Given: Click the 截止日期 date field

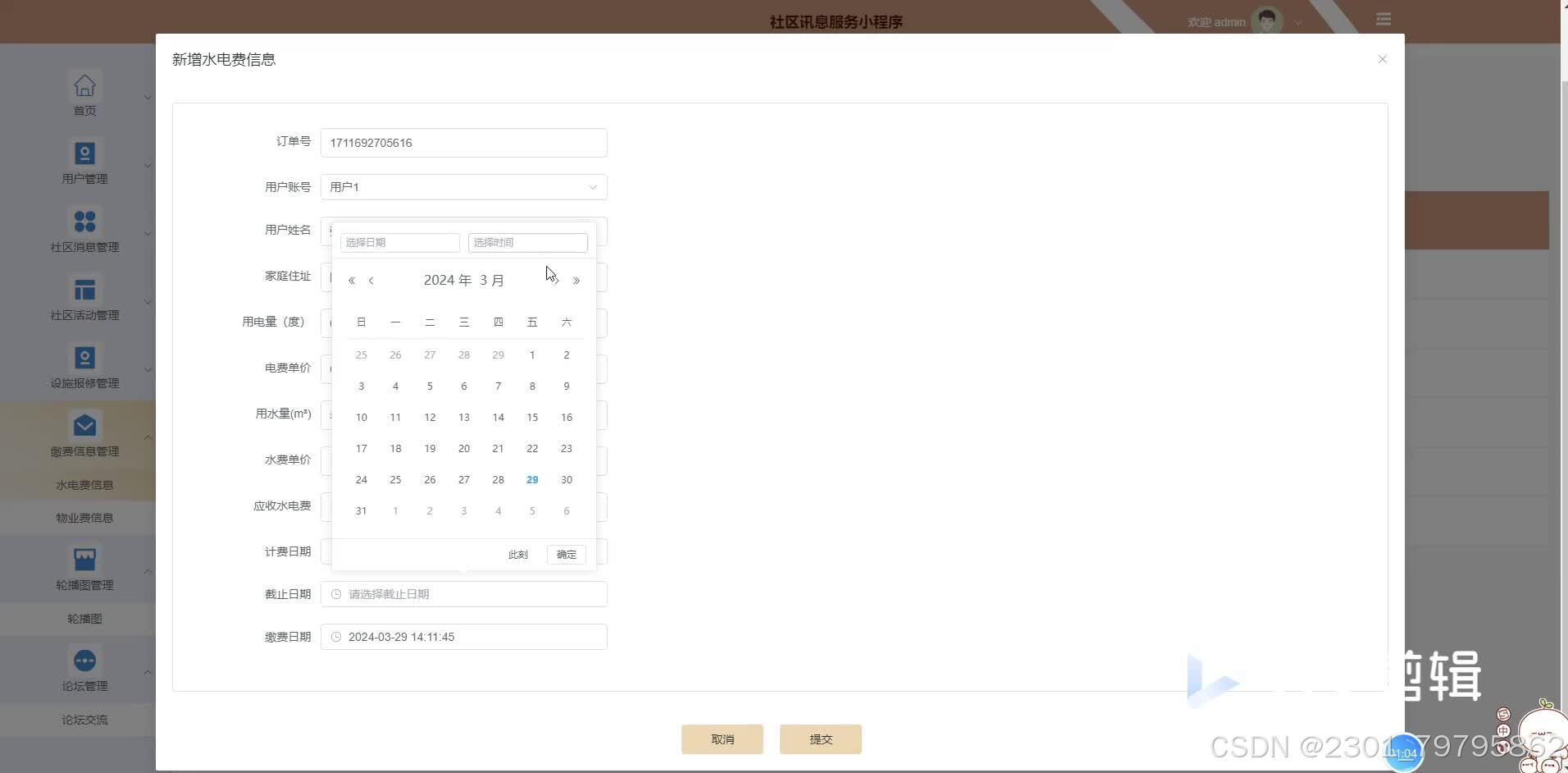Looking at the screenshot, I should [464, 594].
